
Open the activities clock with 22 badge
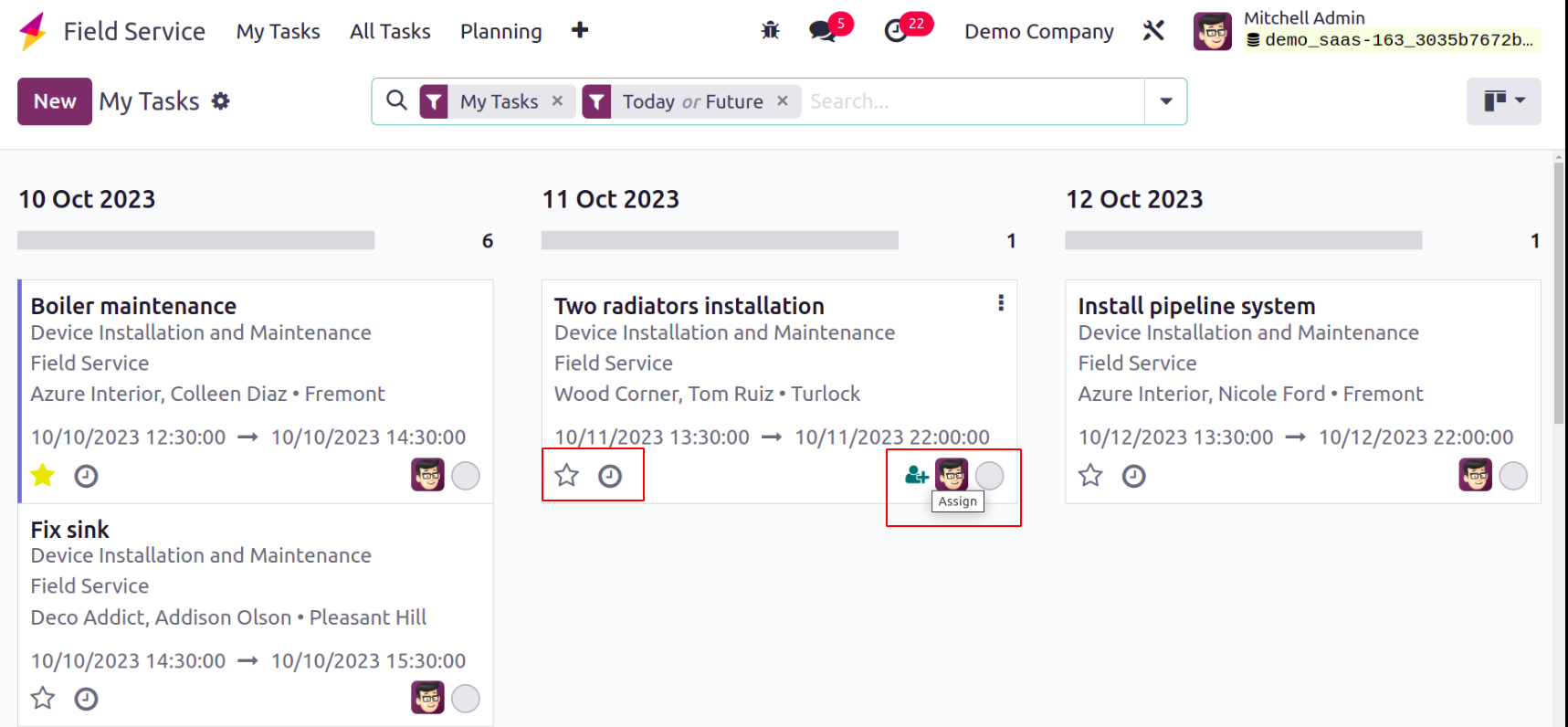pos(896,31)
